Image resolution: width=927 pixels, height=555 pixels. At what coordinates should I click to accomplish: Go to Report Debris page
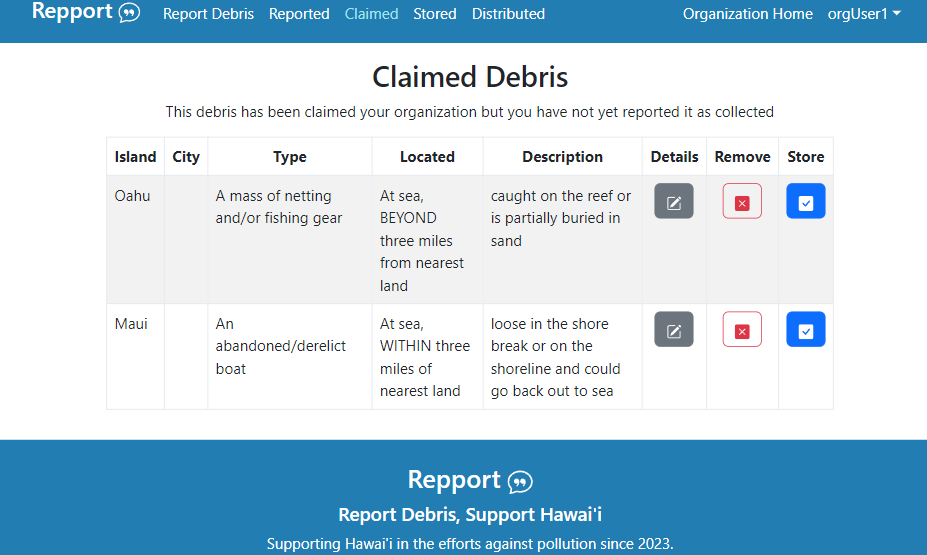208,14
